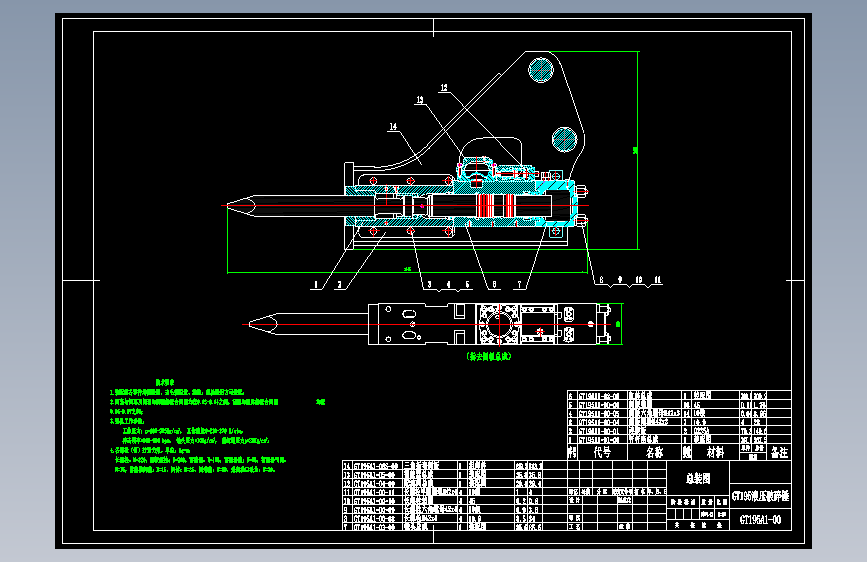
Task: Click the chisel tip in the top view
Action: pos(263,324)
